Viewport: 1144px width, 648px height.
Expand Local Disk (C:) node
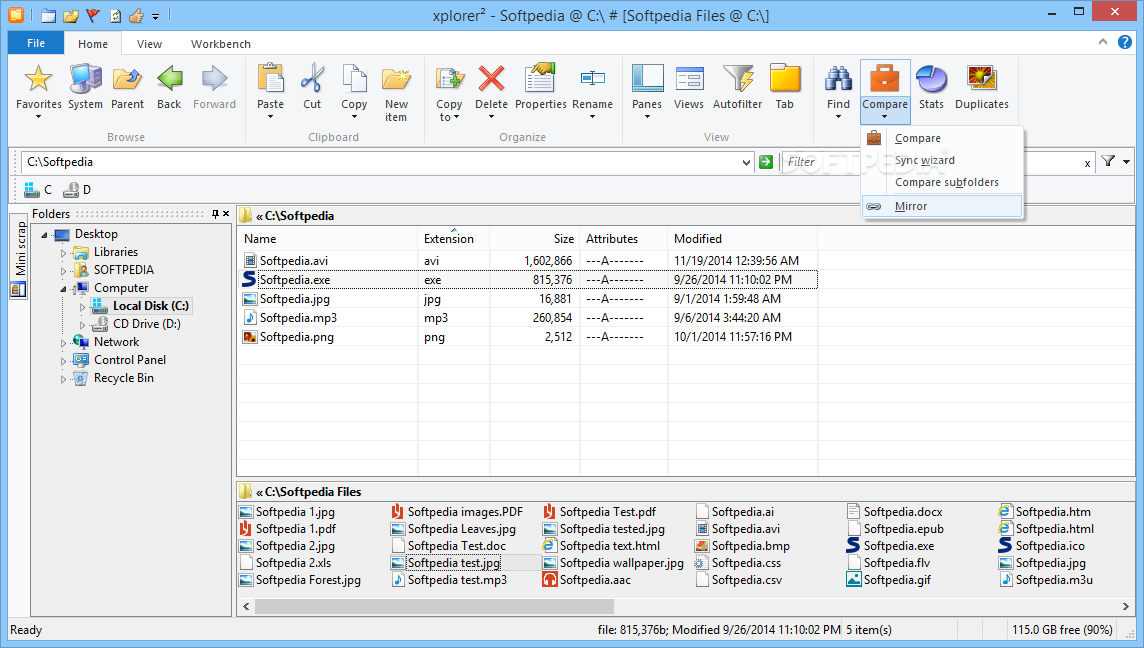tap(82, 307)
